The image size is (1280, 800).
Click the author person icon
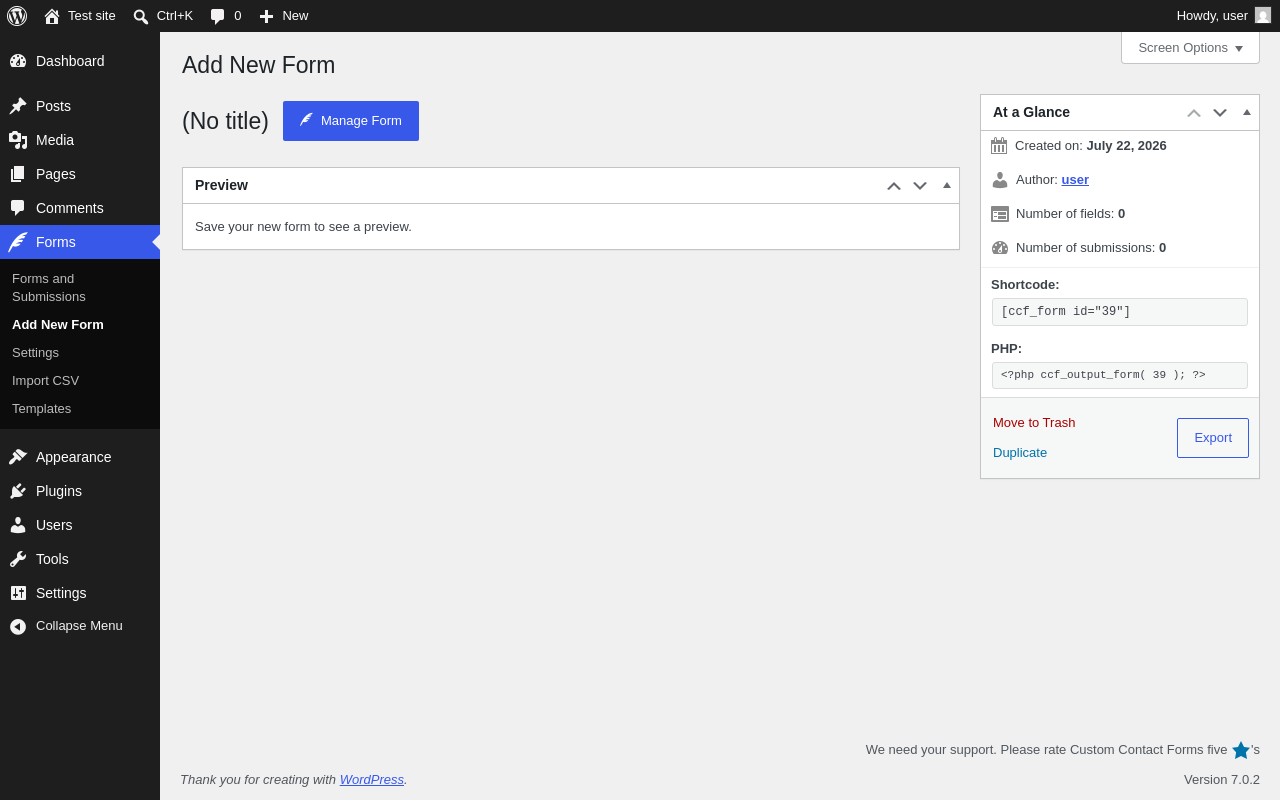pyautogui.click(x=1000, y=180)
